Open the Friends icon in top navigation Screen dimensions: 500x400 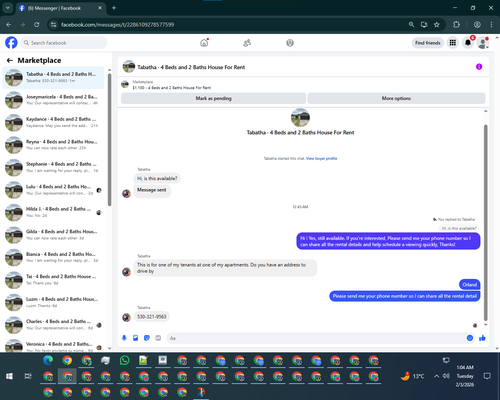(x=247, y=43)
